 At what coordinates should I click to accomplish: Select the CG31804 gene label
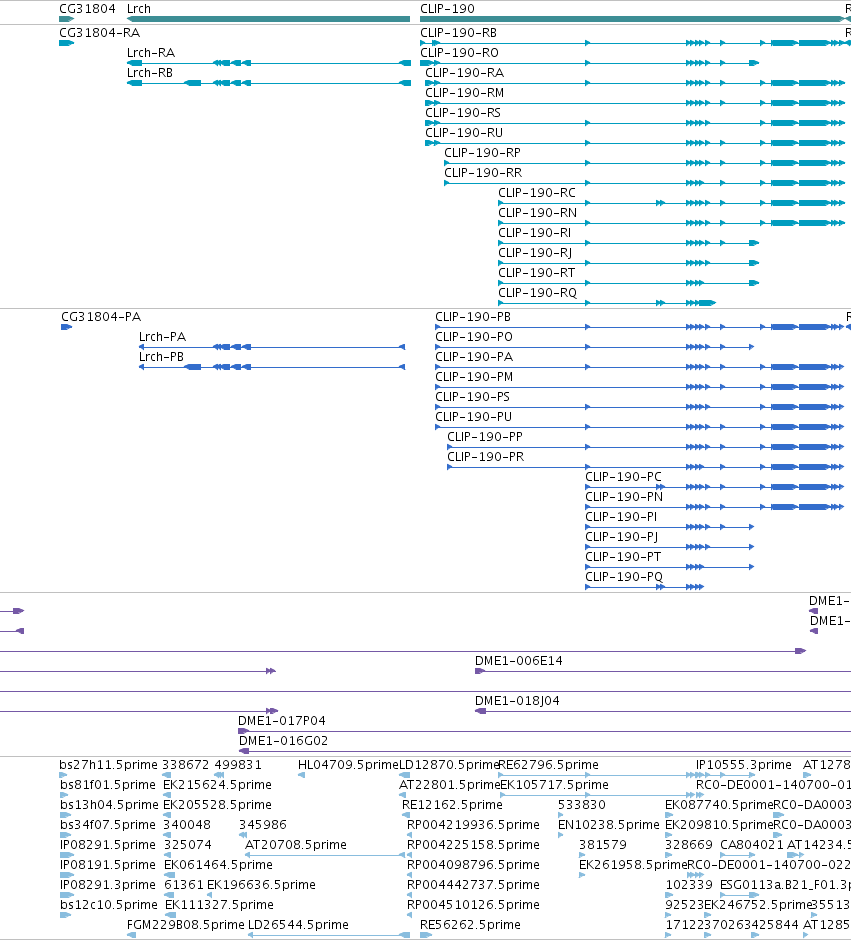click(x=87, y=9)
